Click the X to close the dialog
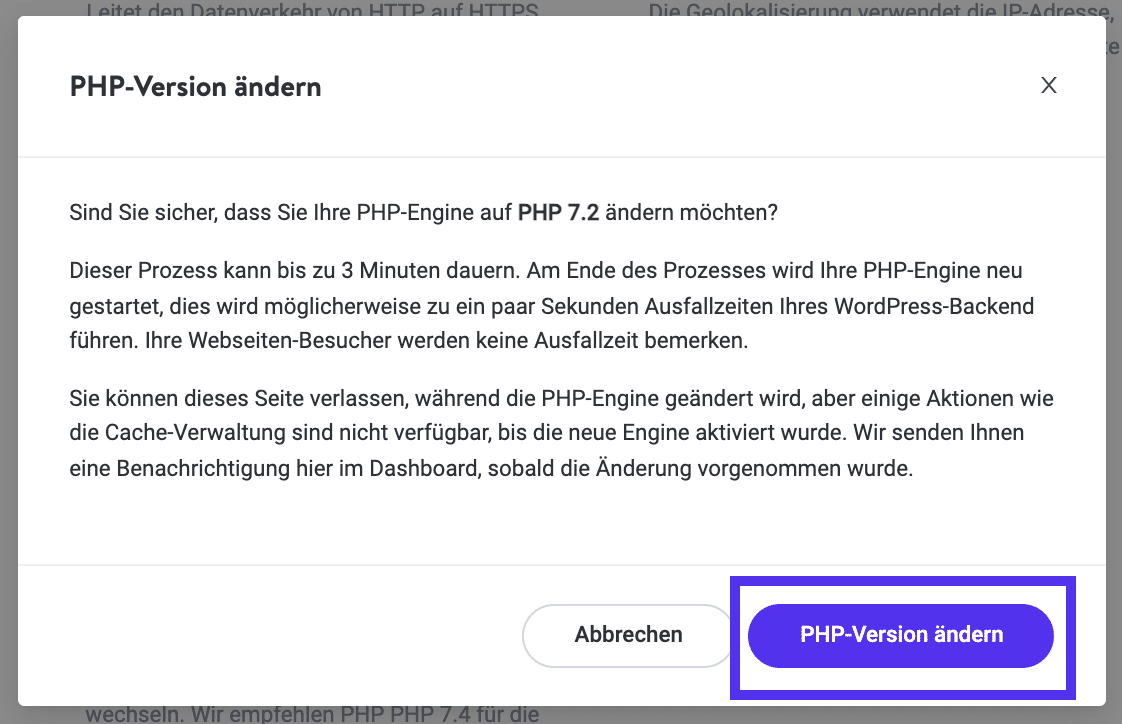The image size is (1122, 724). pyautogui.click(x=1048, y=85)
